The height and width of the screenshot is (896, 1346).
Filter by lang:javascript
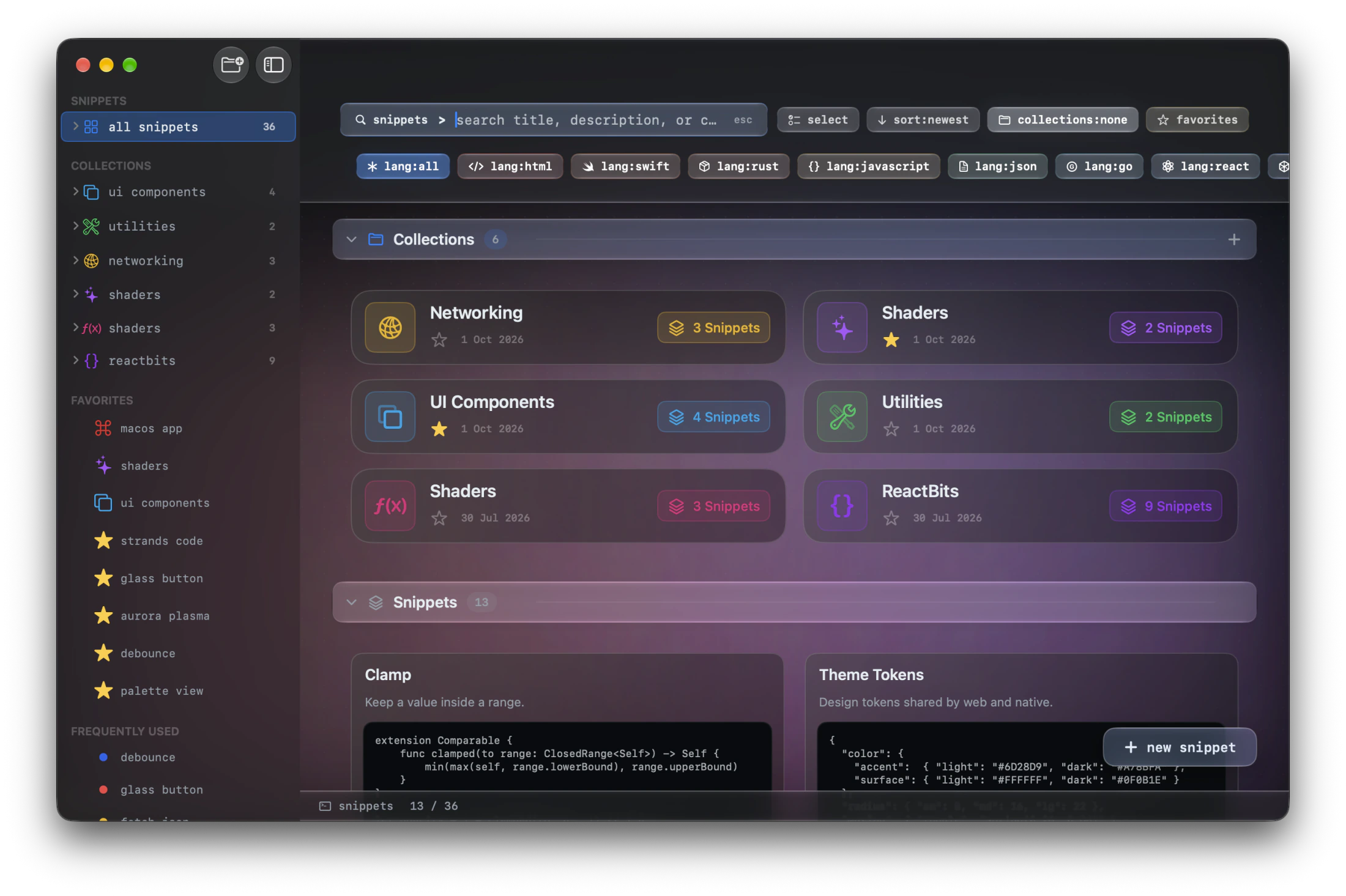tap(869, 166)
